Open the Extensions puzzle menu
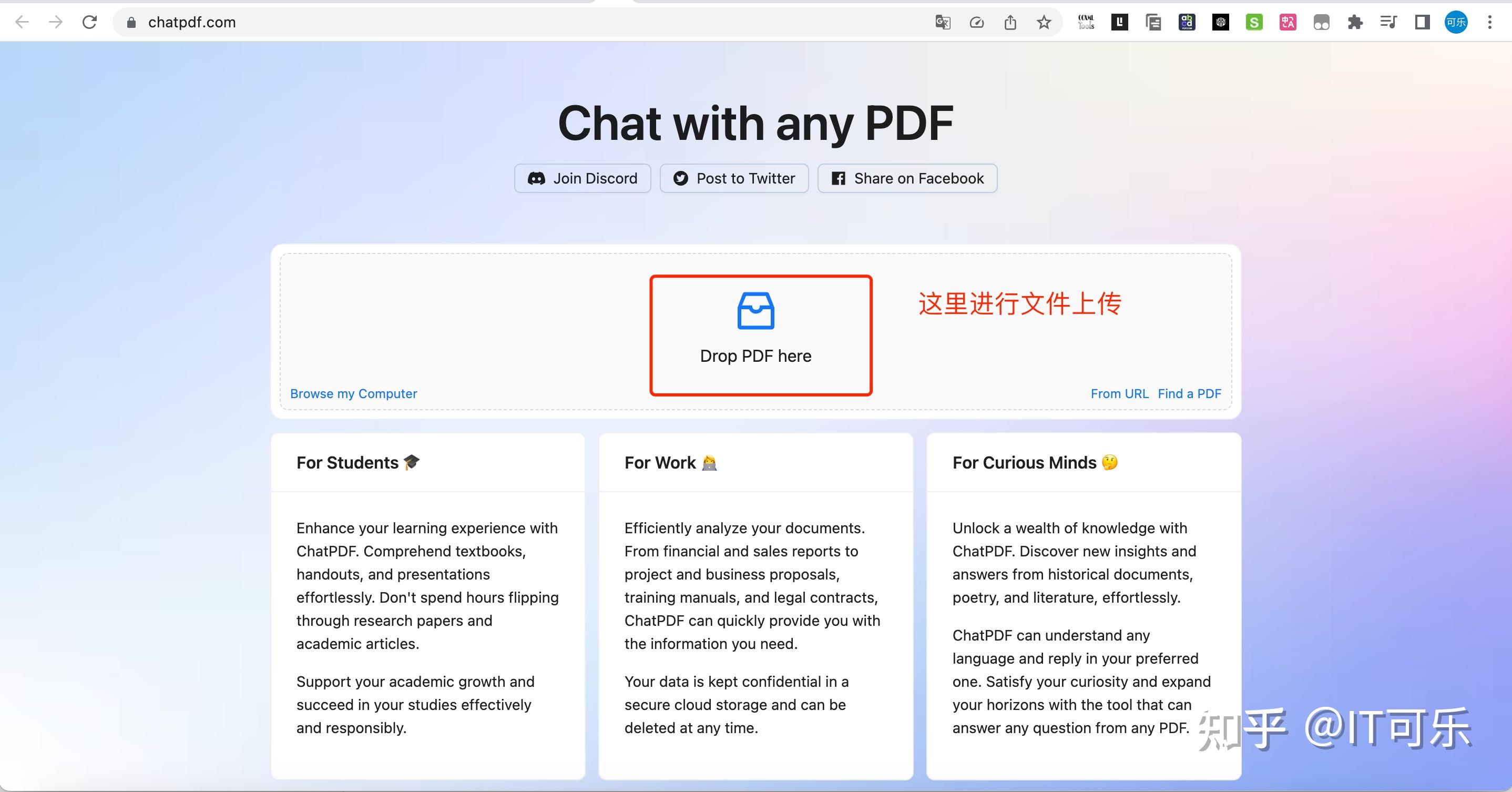The width and height of the screenshot is (1512, 792). 1355,22
